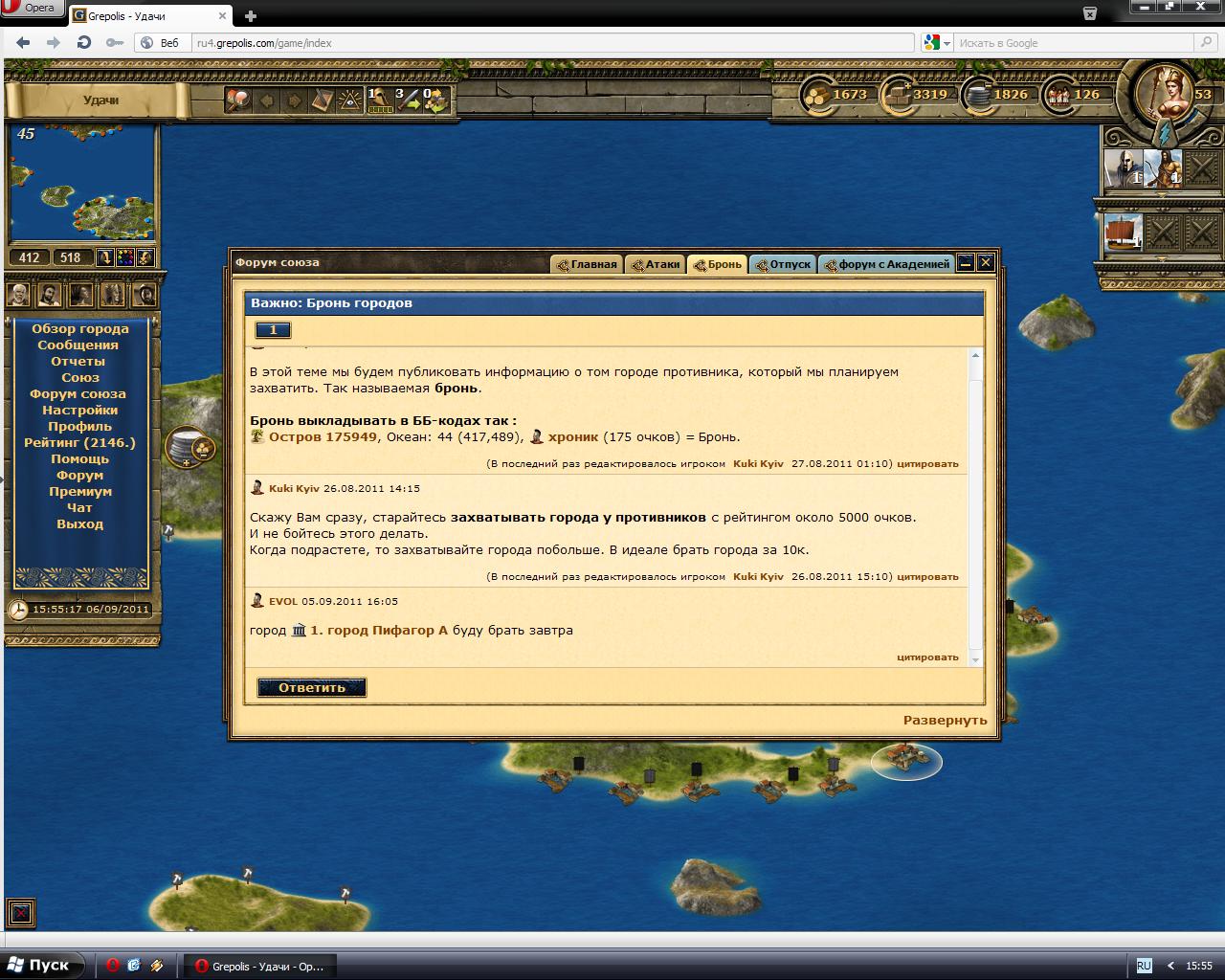
Task: Click the third arrow icon under minimap
Action: (x=145, y=257)
